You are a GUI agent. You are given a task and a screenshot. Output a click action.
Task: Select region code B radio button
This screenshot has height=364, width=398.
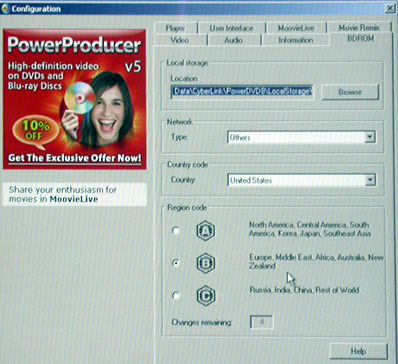coord(176,263)
